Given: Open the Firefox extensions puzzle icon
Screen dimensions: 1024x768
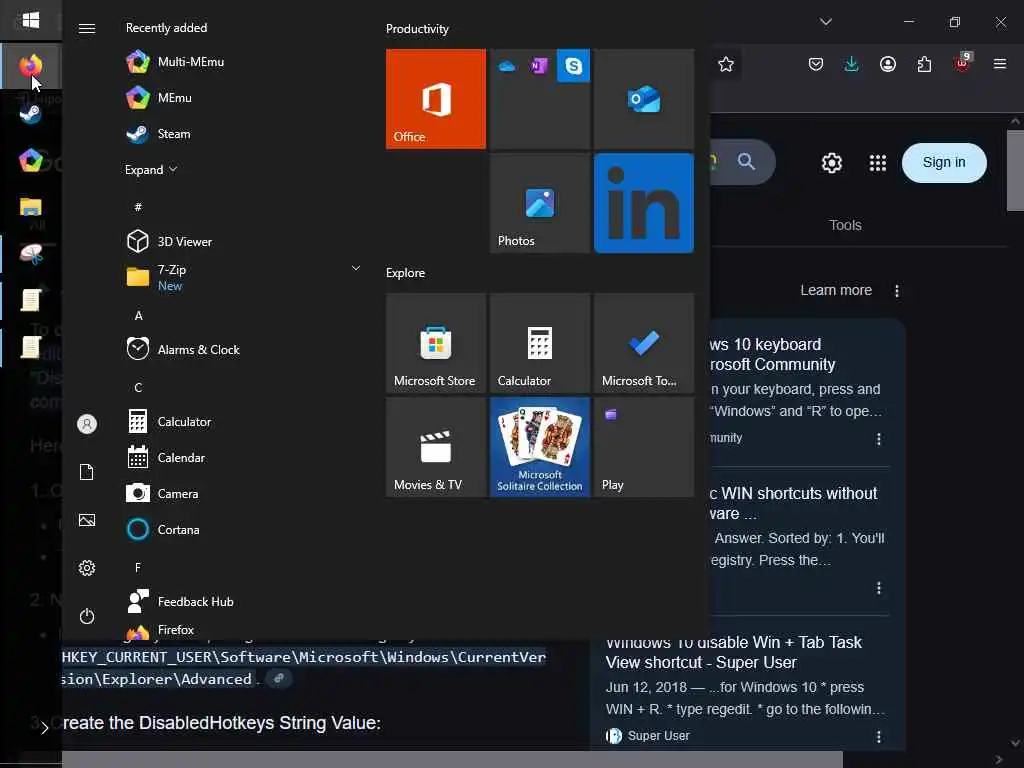Looking at the screenshot, I should [x=924, y=64].
